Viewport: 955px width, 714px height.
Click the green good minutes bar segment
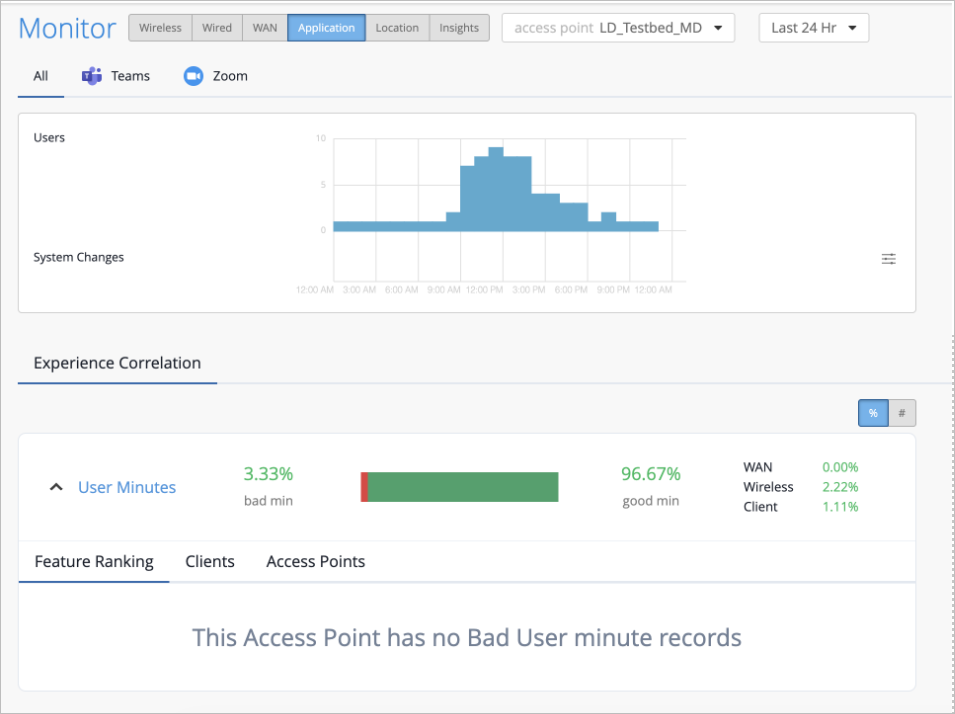pyautogui.click(x=463, y=487)
